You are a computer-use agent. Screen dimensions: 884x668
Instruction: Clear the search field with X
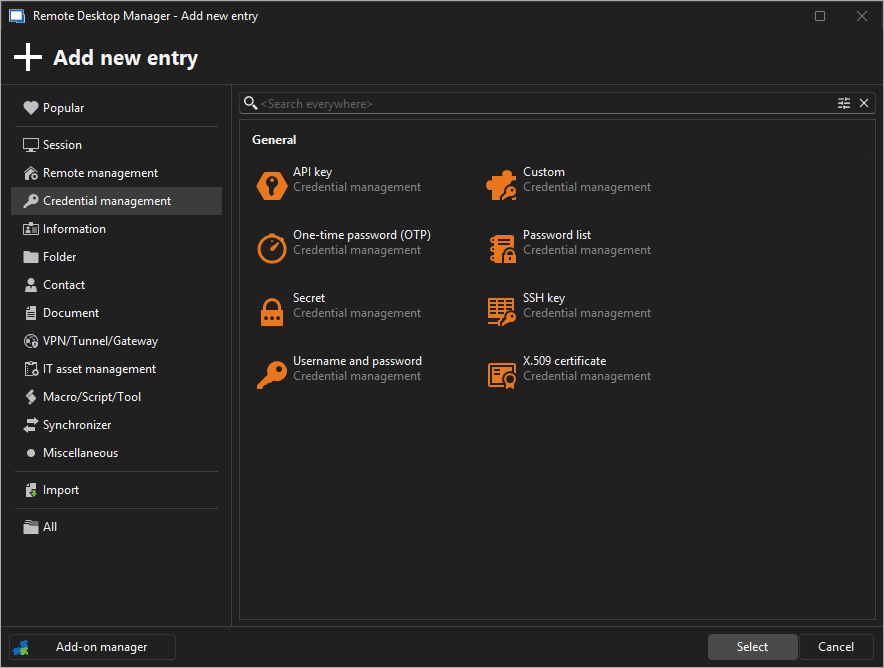[x=864, y=103]
